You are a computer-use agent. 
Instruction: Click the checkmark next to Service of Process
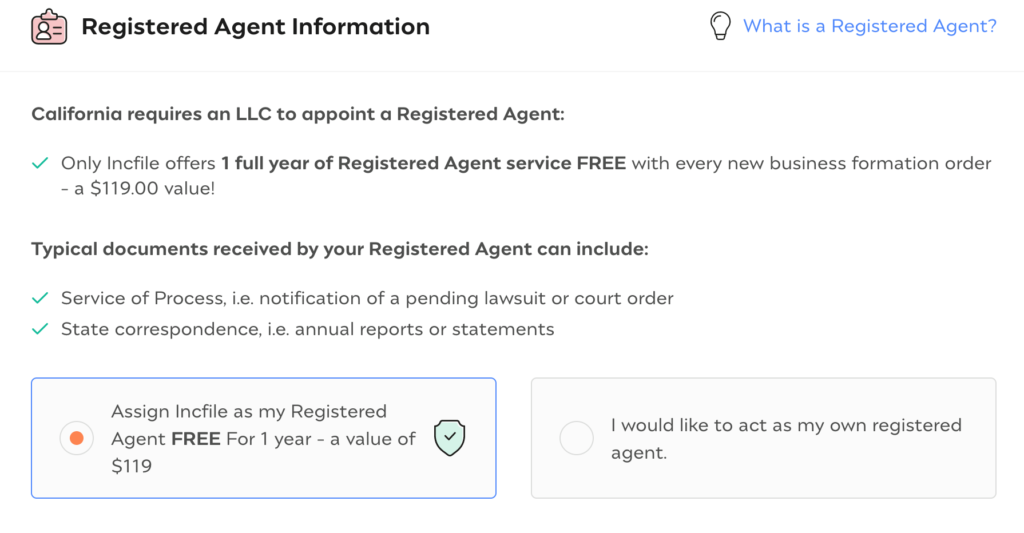tap(40, 299)
